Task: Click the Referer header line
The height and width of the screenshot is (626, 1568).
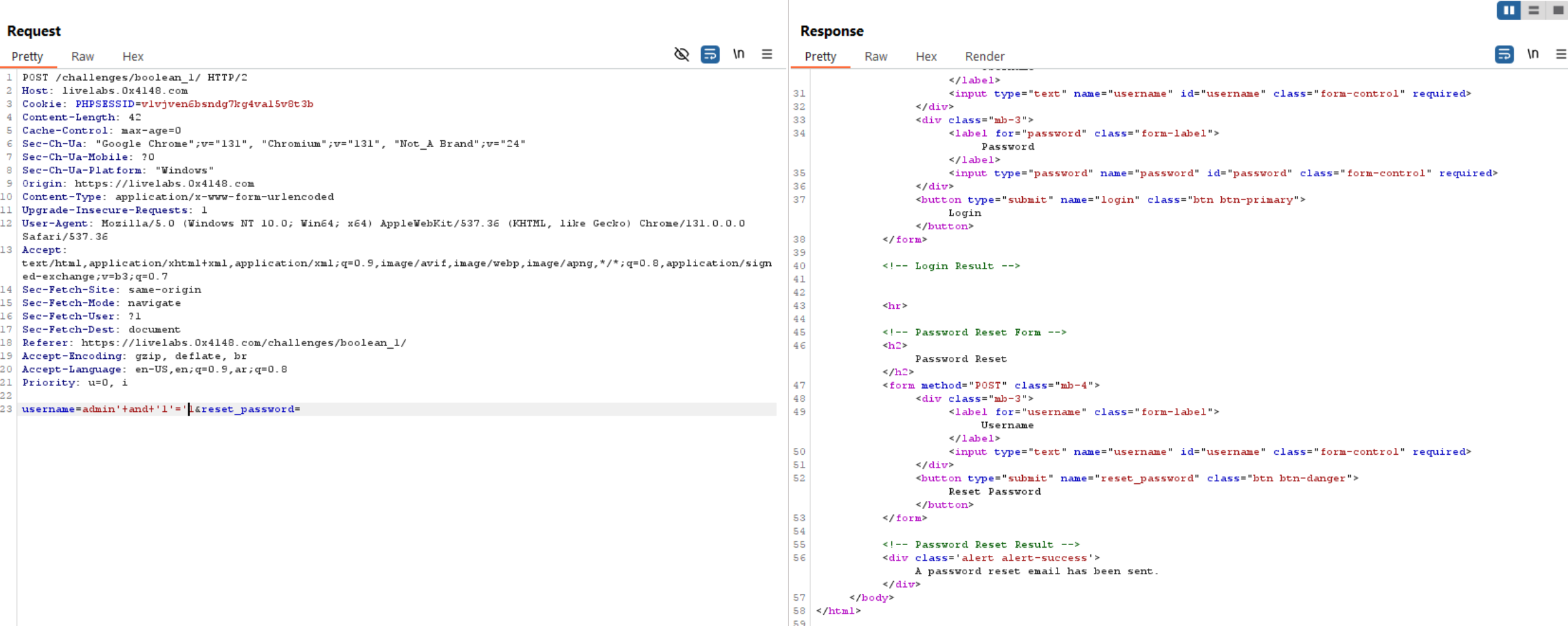Action: coord(214,342)
